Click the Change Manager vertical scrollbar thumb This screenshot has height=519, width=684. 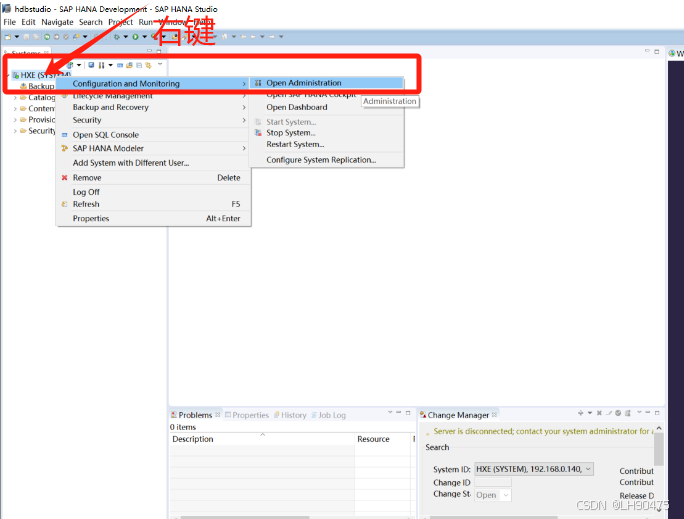pyautogui.click(x=659, y=449)
